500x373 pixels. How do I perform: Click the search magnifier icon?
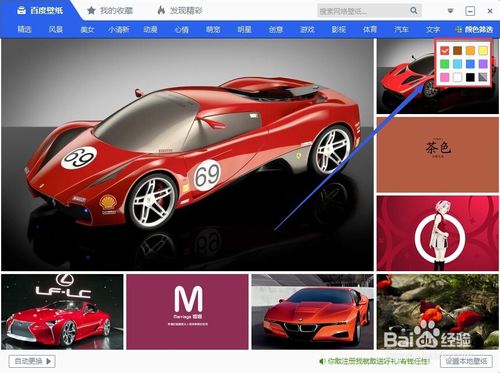(414, 11)
